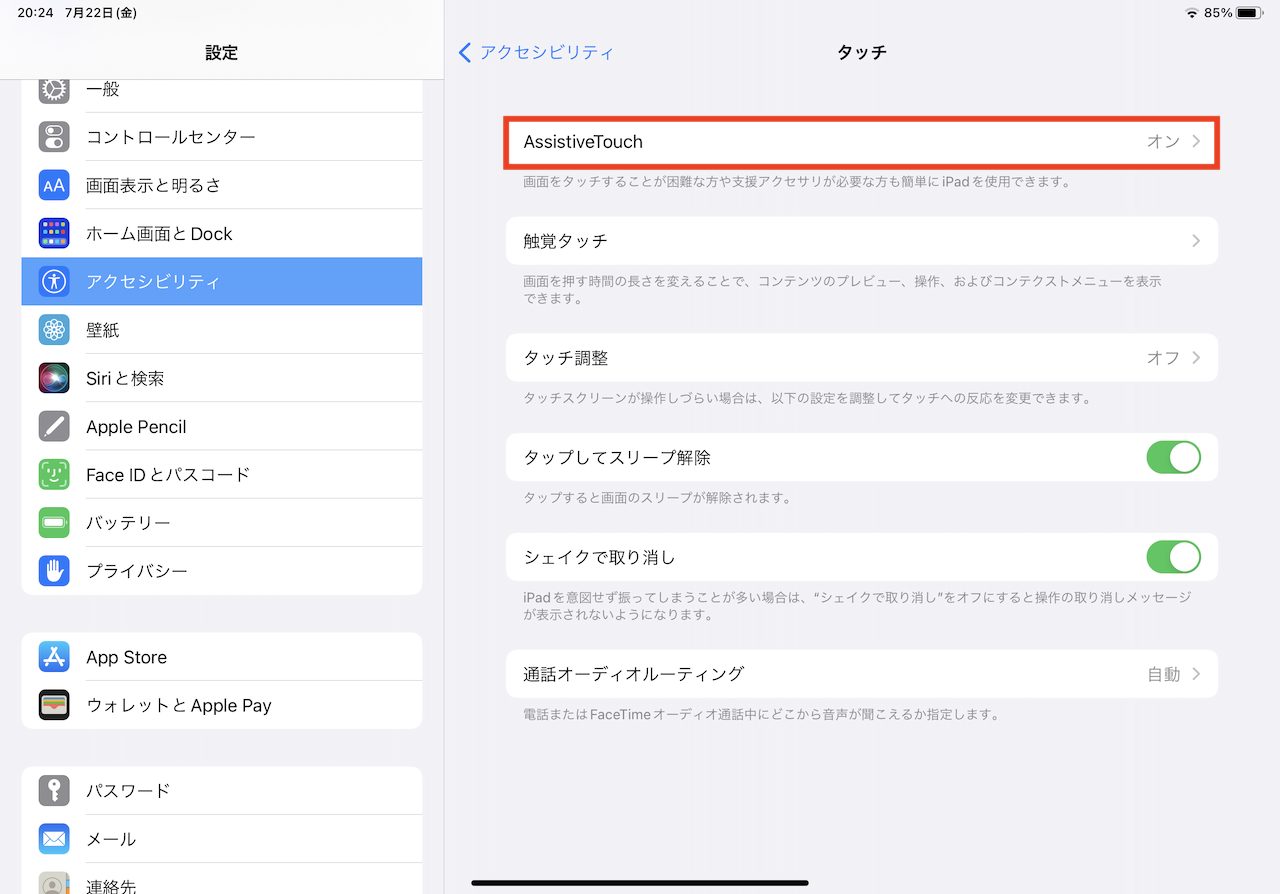Expand AssistiveTouch settings via its chevron
The image size is (1280, 894).
(x=1196, y=142)
